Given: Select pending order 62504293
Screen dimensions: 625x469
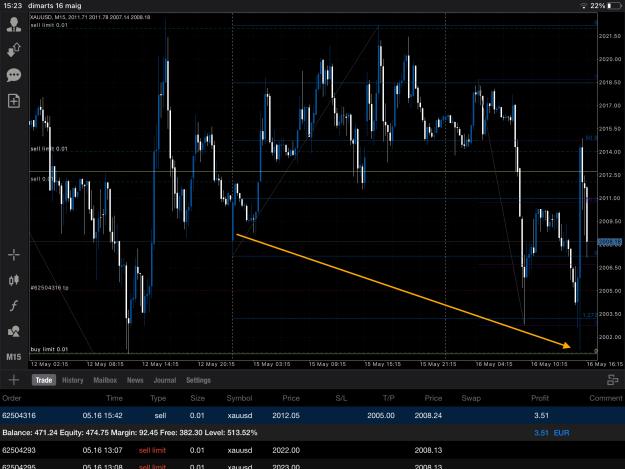Looking at the screenshot, I should (312, 450).
